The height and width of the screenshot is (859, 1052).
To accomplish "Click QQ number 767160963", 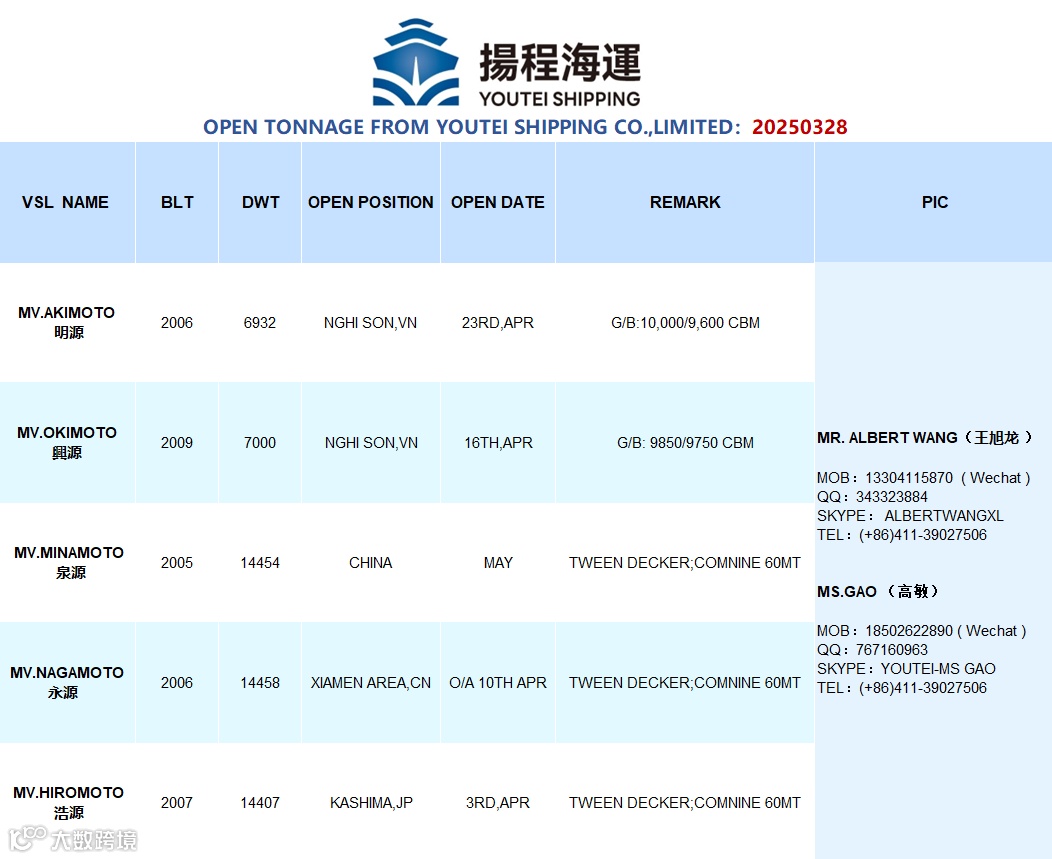I will (x=892, y=650).
